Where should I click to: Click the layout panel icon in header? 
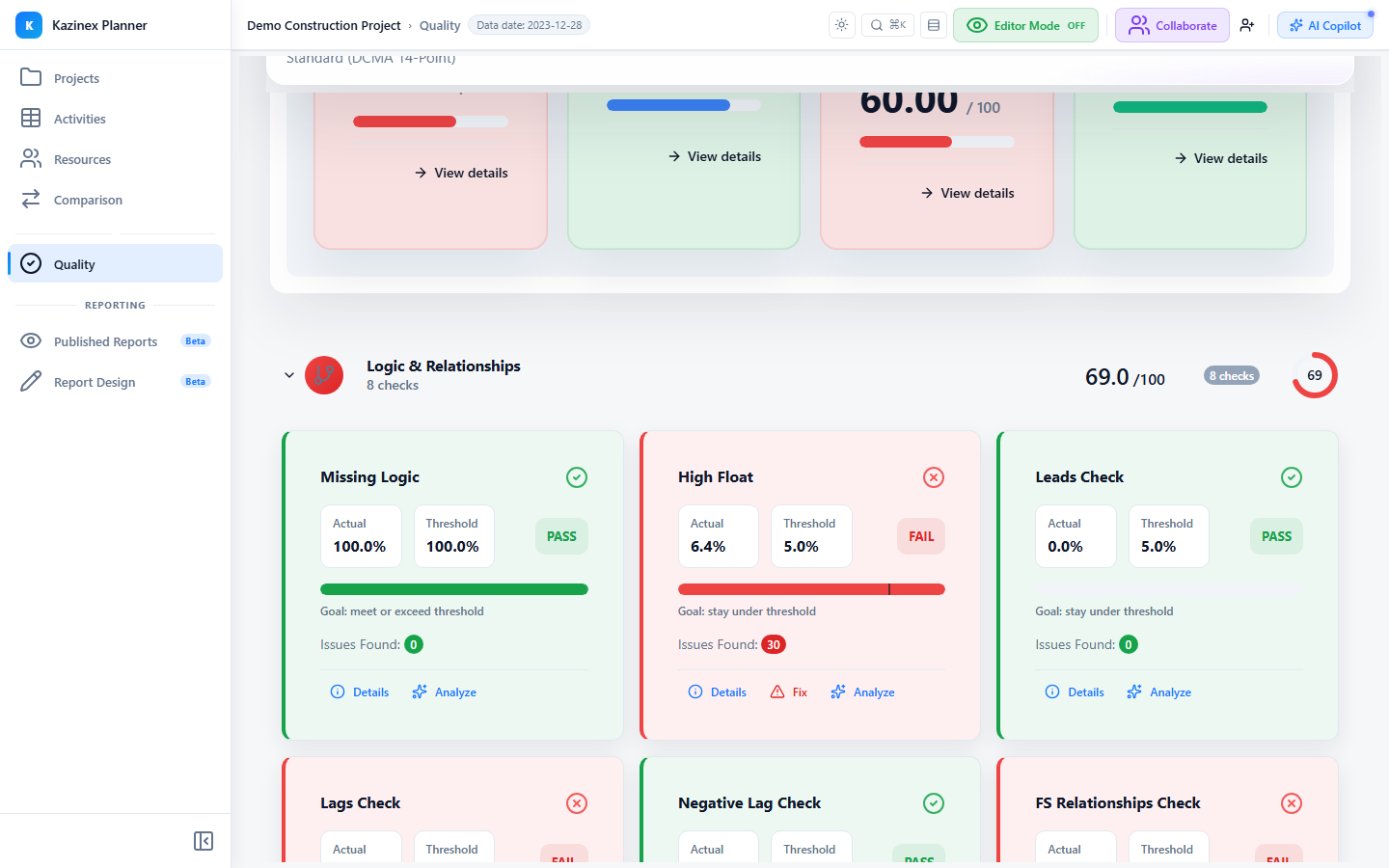pyautogui.click(x=934, y=25)
